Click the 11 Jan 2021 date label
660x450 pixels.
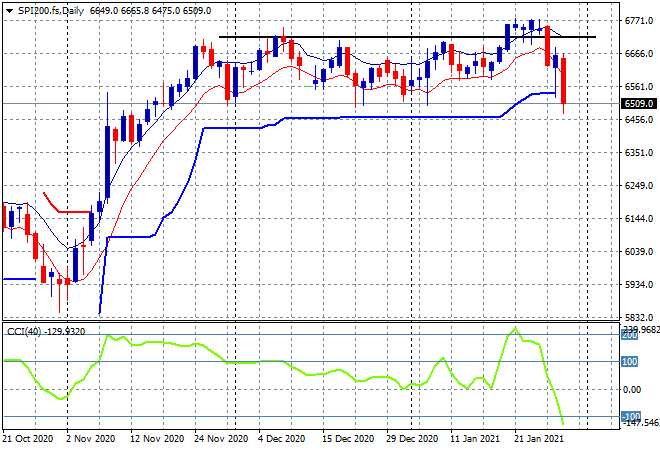[475, 439]
